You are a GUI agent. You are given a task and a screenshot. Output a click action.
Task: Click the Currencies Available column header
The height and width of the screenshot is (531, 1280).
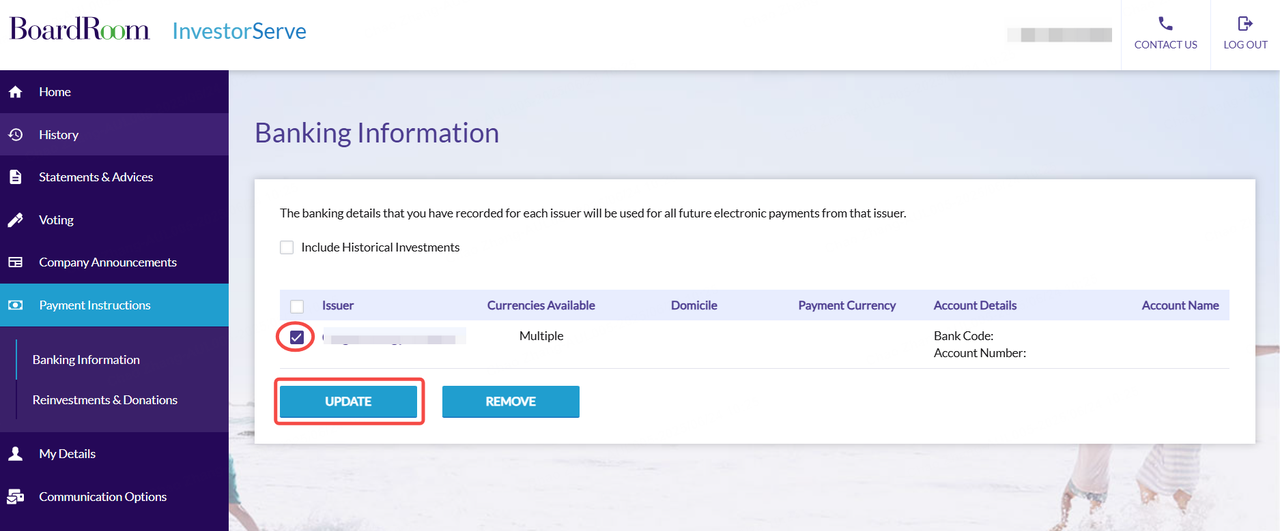[541, 305]
